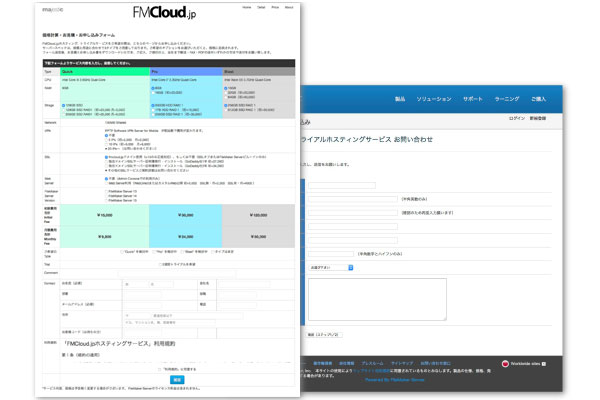Click the gray Shield column header cell

(259, 72)
